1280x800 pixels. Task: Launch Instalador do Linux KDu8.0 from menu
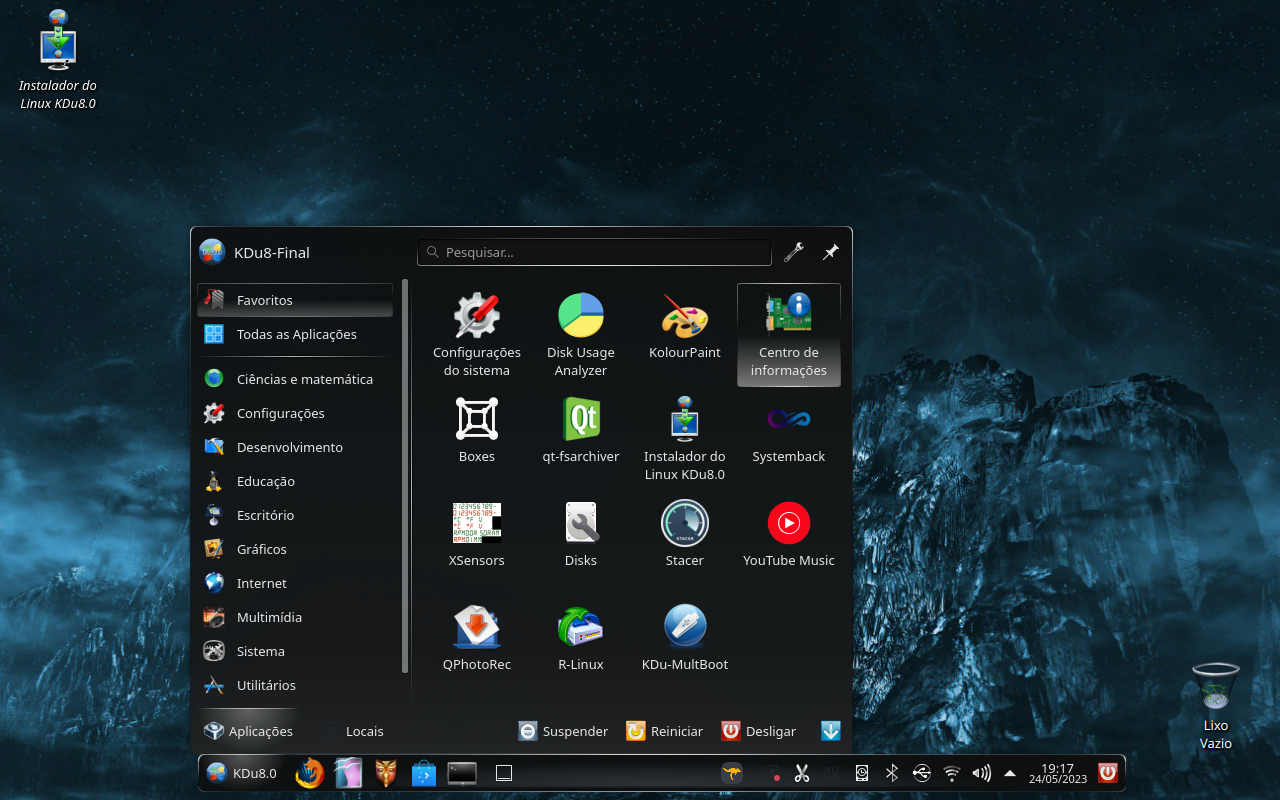(x=685, y=439)
